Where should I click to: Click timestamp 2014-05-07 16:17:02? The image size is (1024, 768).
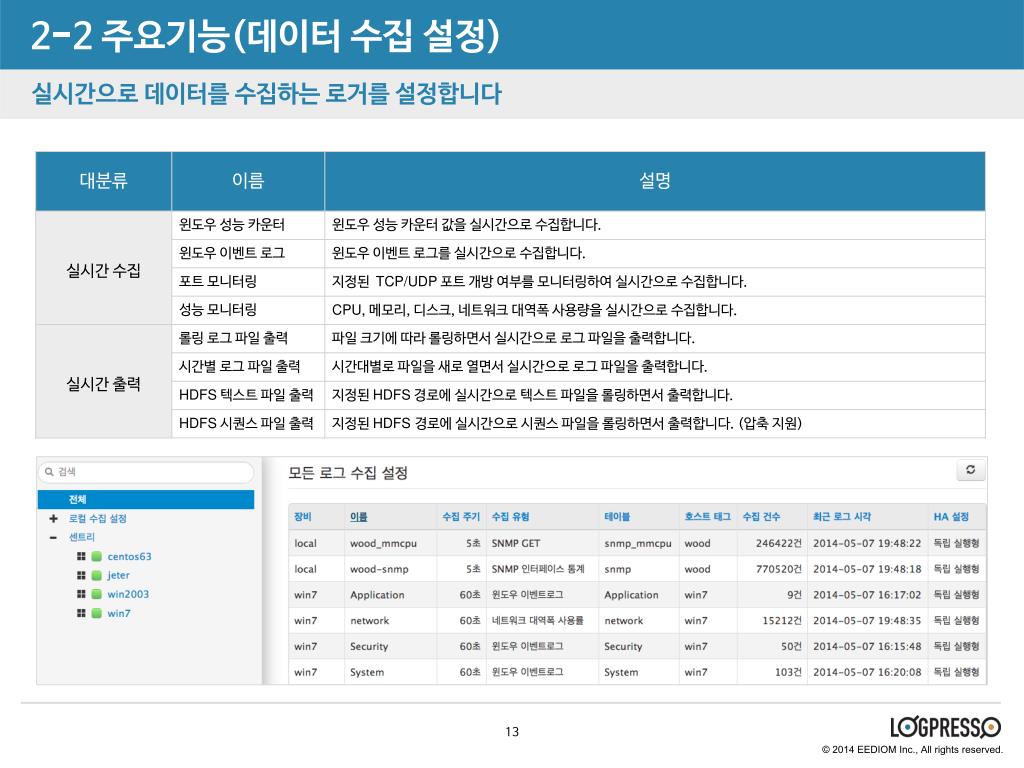(867, 595)
